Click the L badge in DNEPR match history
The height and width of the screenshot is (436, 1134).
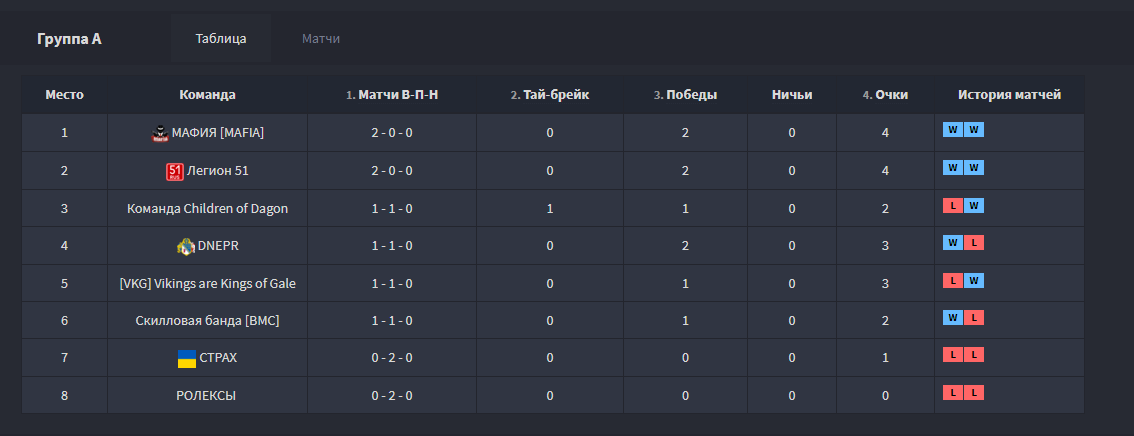(x=974, y=243)
